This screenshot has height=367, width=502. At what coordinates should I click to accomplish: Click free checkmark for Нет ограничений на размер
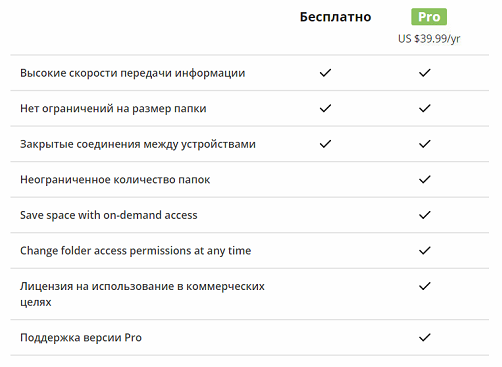(x=325, y=108)
